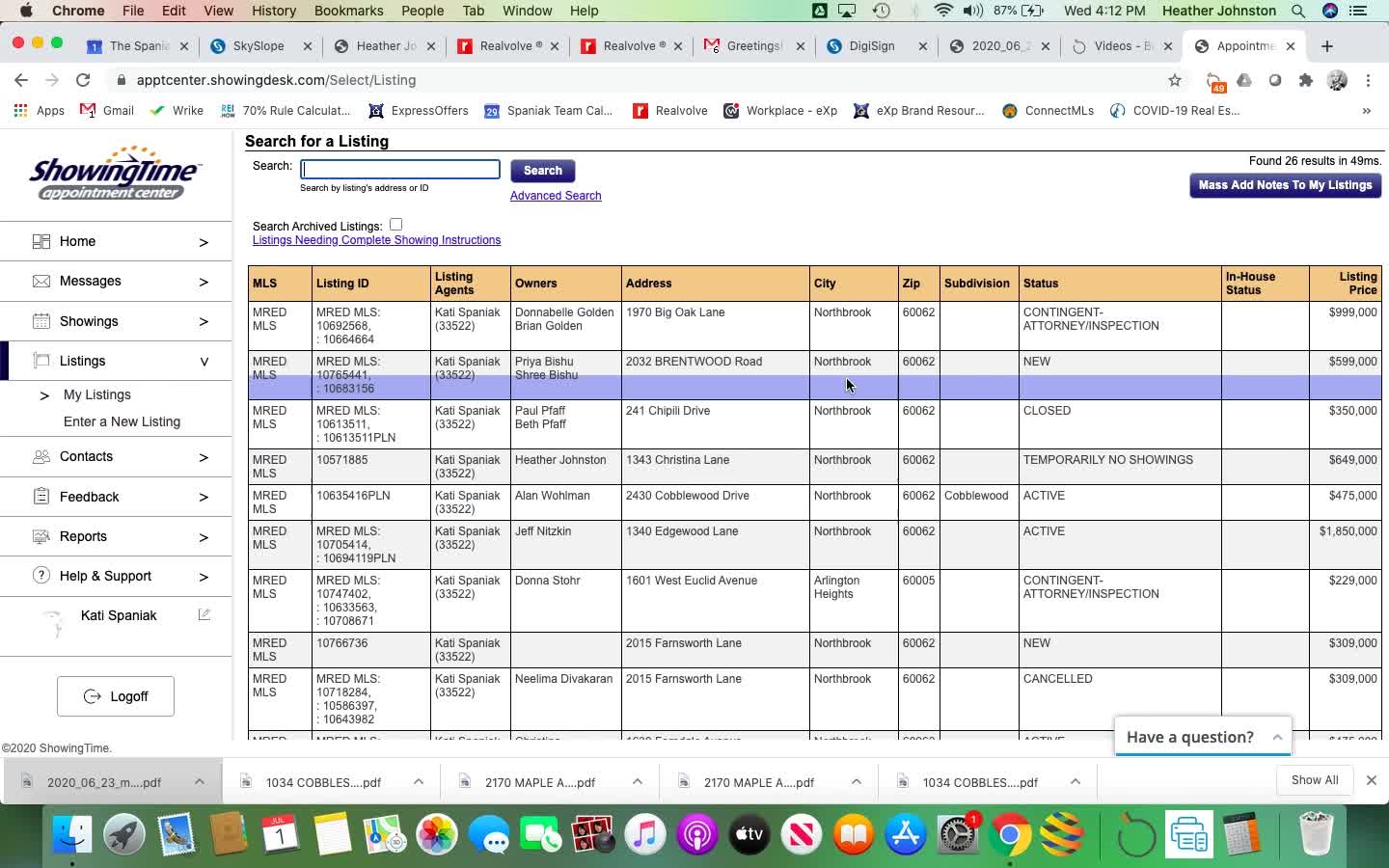The width and height of the screenshot is (1389, 868).
Task: Open the Apps bookmark grid icon
Action: tap(20, 111)
